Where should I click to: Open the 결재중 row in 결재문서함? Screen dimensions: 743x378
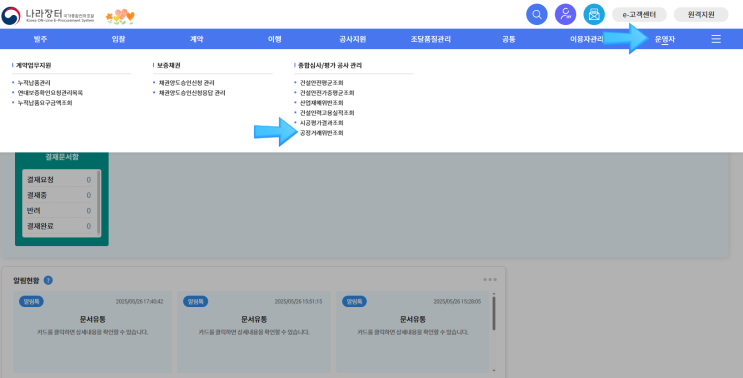click(x=59, y=195)
